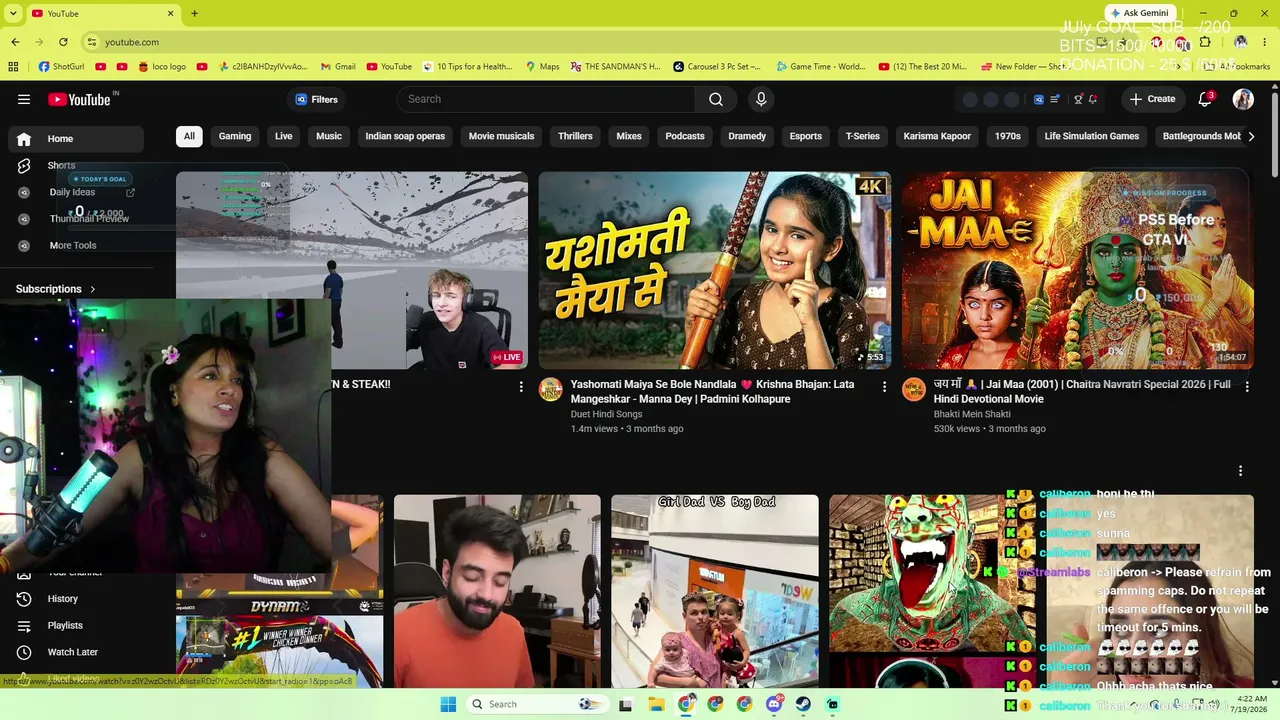Open Discord from the taskbar
This screenshot has width=1280, height=720.
[x=774, y=704]
